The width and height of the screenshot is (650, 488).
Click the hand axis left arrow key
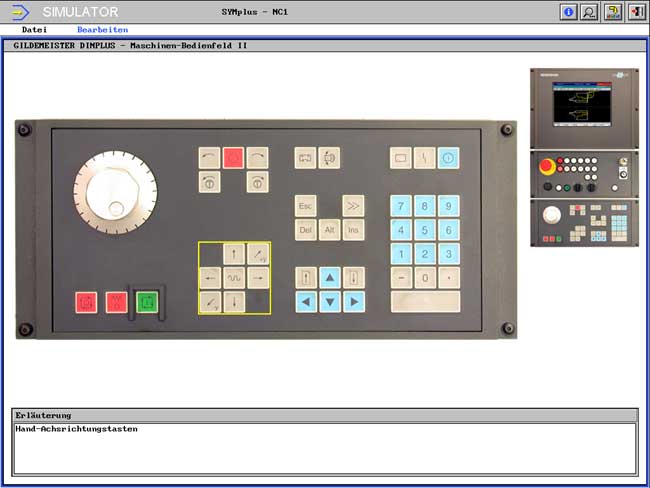[210, 278]
